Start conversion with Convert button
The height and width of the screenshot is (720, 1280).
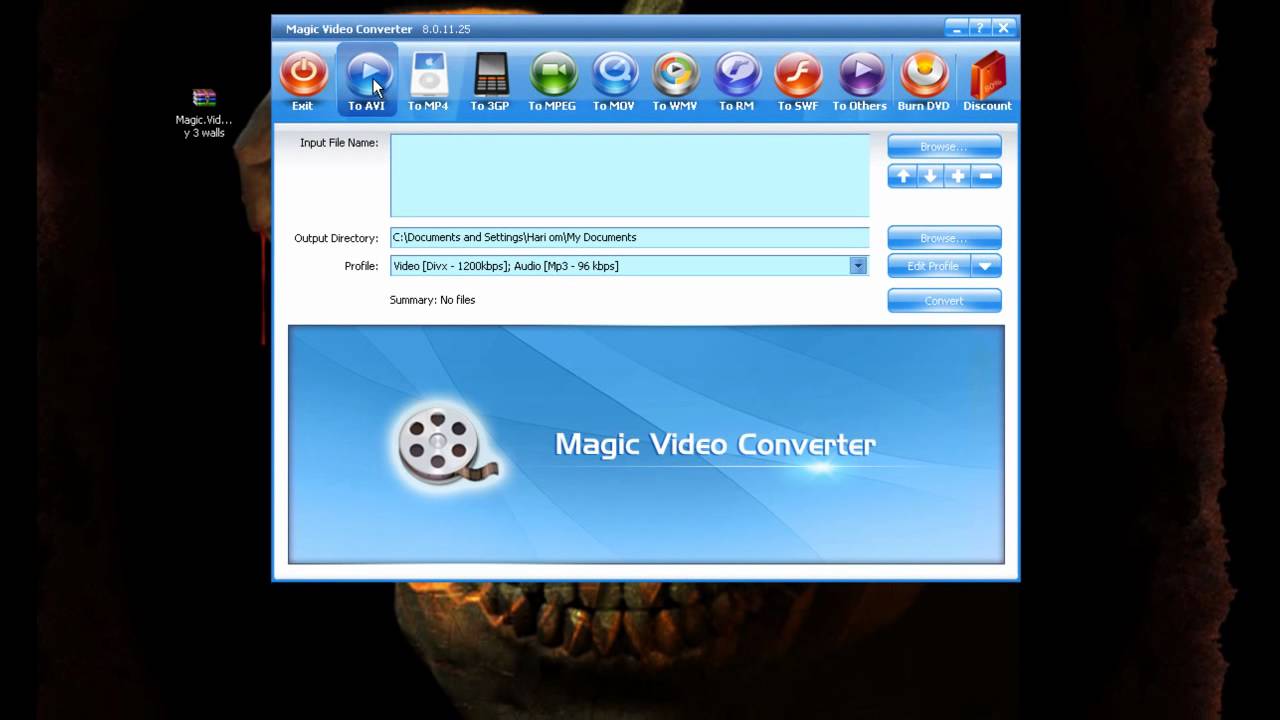click(x=944, y=300)
